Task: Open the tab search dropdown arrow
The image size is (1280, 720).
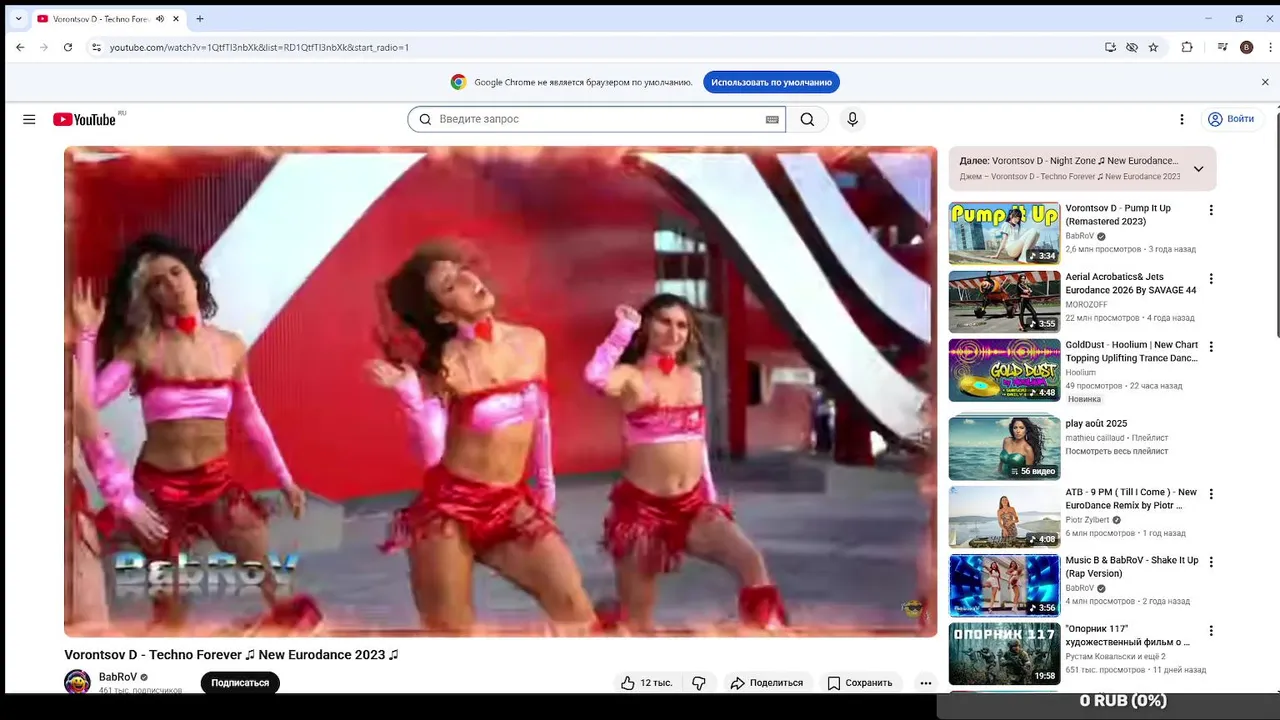Action: click(18, 19)
